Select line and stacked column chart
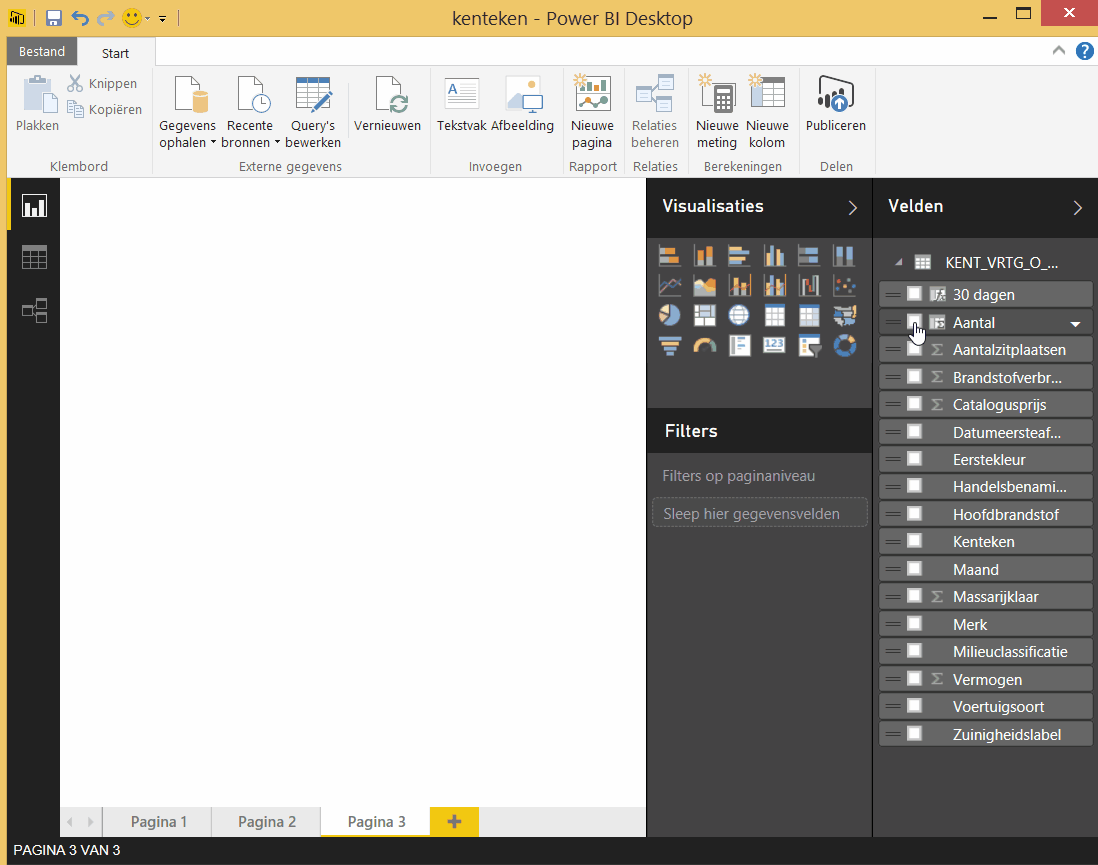1098x865 pixels. tap(739, 286)
